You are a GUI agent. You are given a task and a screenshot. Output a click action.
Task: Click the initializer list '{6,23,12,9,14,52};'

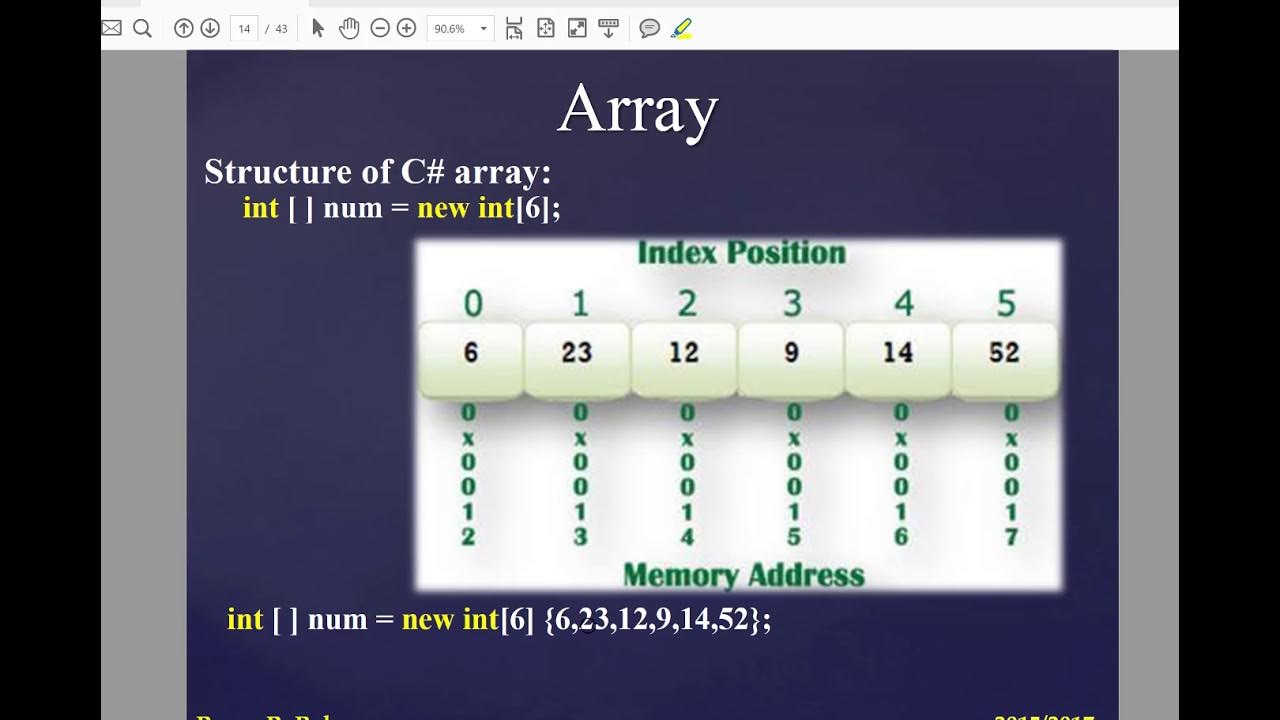657,620
